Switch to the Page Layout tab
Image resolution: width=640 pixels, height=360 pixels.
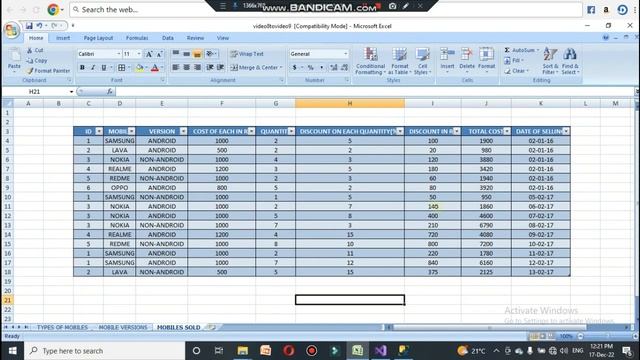[x=98, y=38]
